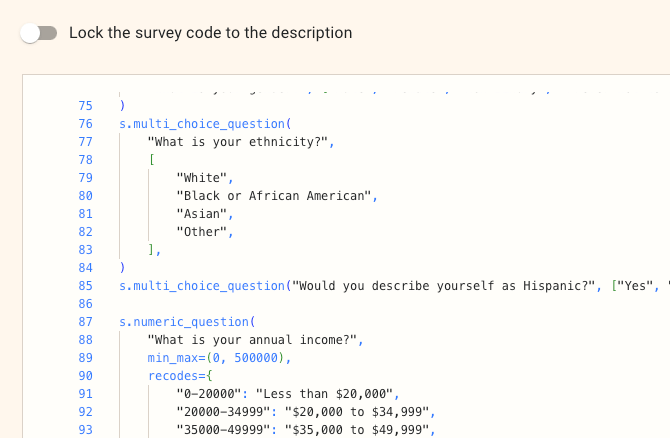Click the "$35,000 to $49,999" recode entry
670x438 pixels.
coord(357,430)
